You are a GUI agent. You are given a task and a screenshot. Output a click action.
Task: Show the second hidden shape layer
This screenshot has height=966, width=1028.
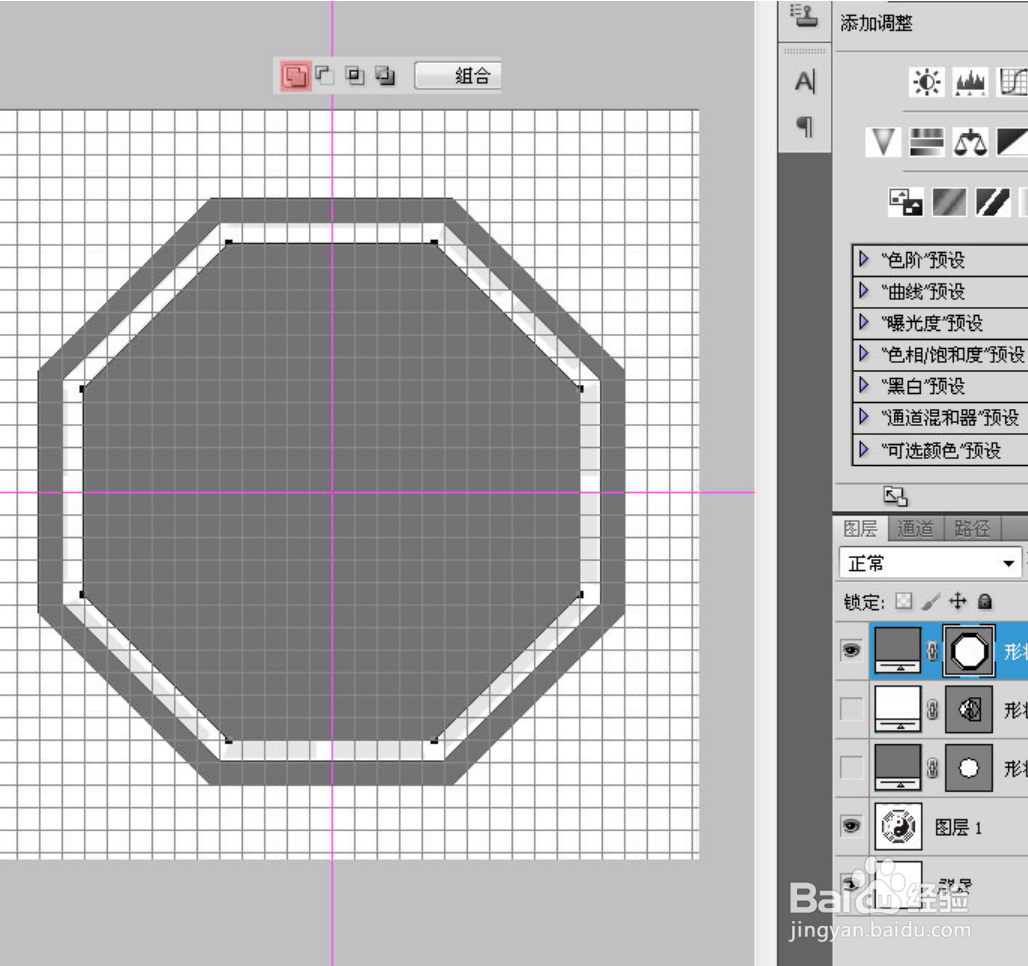pyautogui.click(x=851, y=708)
